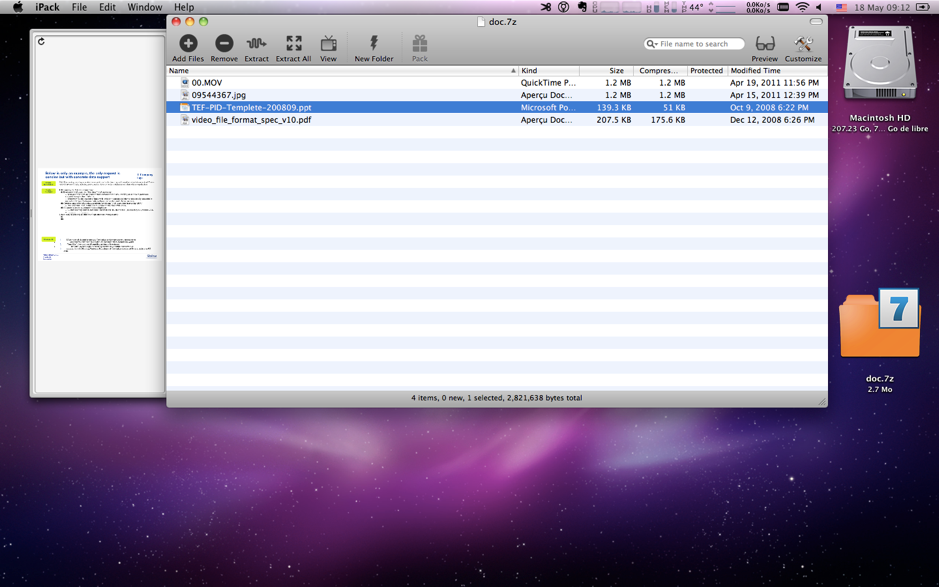Click the Extract All toolbar icon
Image resolution: width=939 pixels, height=587 pixels.
(293, 43)
